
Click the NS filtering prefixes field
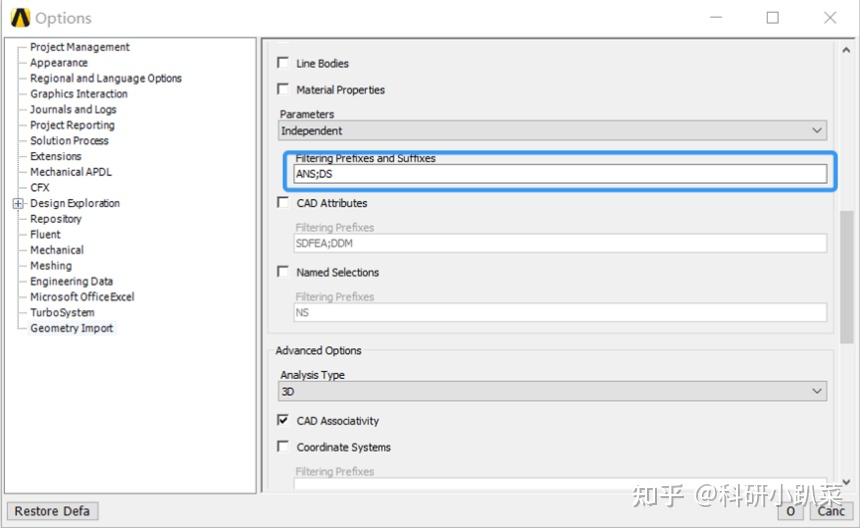[x=560, y=313]
